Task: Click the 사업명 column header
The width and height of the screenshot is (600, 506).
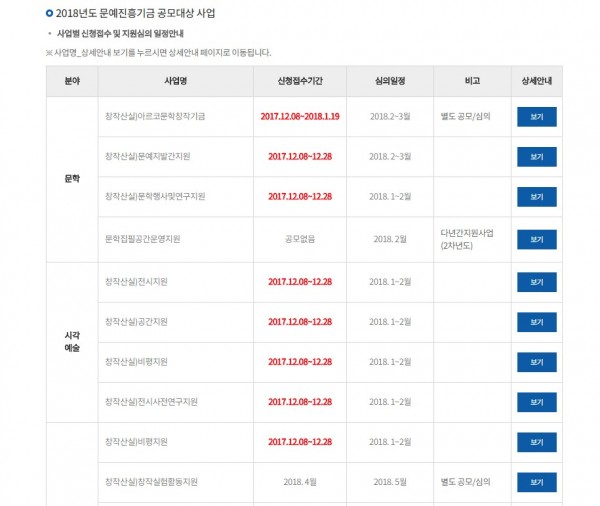Action: tap(176, 81)
